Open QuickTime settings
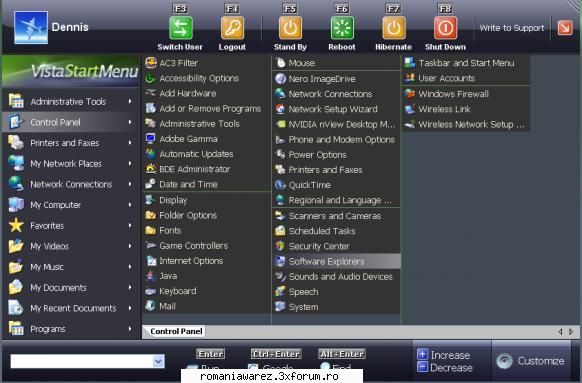Image resolution: width=582 pixels, height=383 pixels. 337,185
